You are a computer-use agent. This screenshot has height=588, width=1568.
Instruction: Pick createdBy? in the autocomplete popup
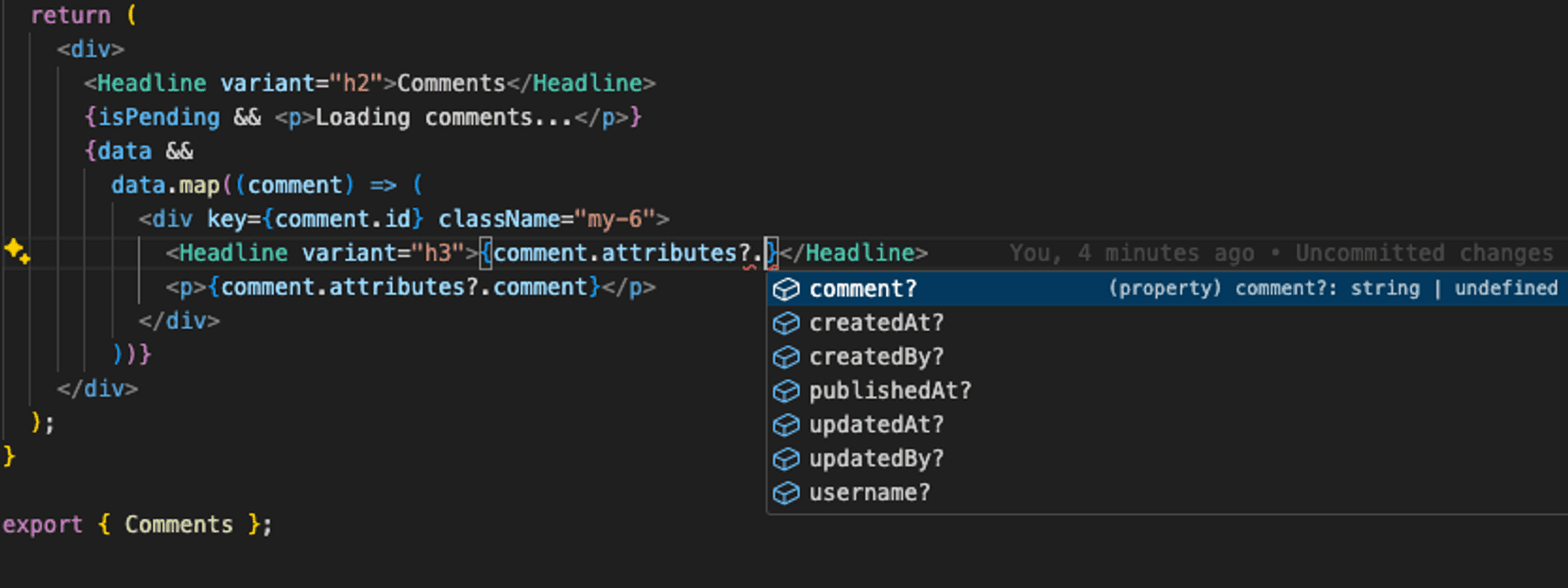1167,356
